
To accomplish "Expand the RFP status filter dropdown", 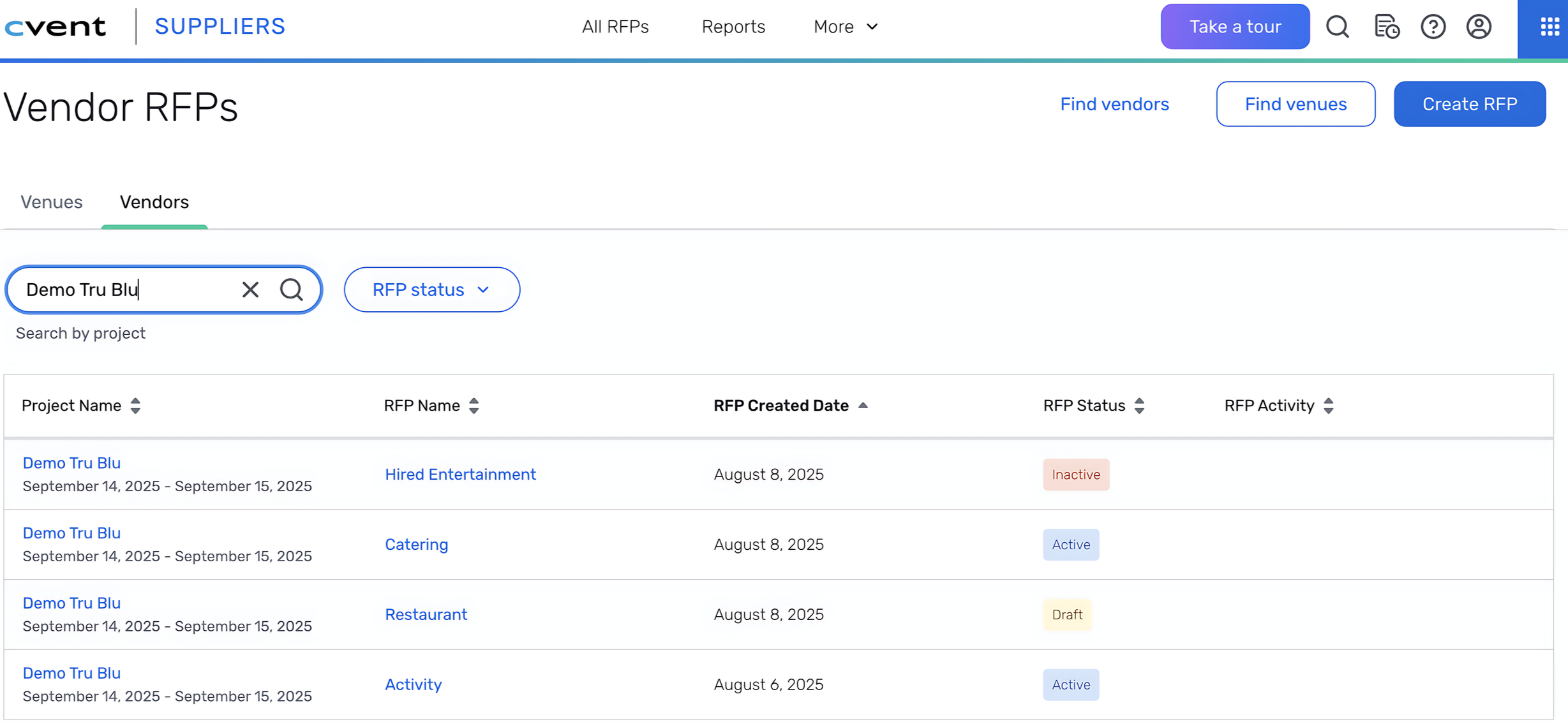I will pyautogui.click(x=431, y=290).
